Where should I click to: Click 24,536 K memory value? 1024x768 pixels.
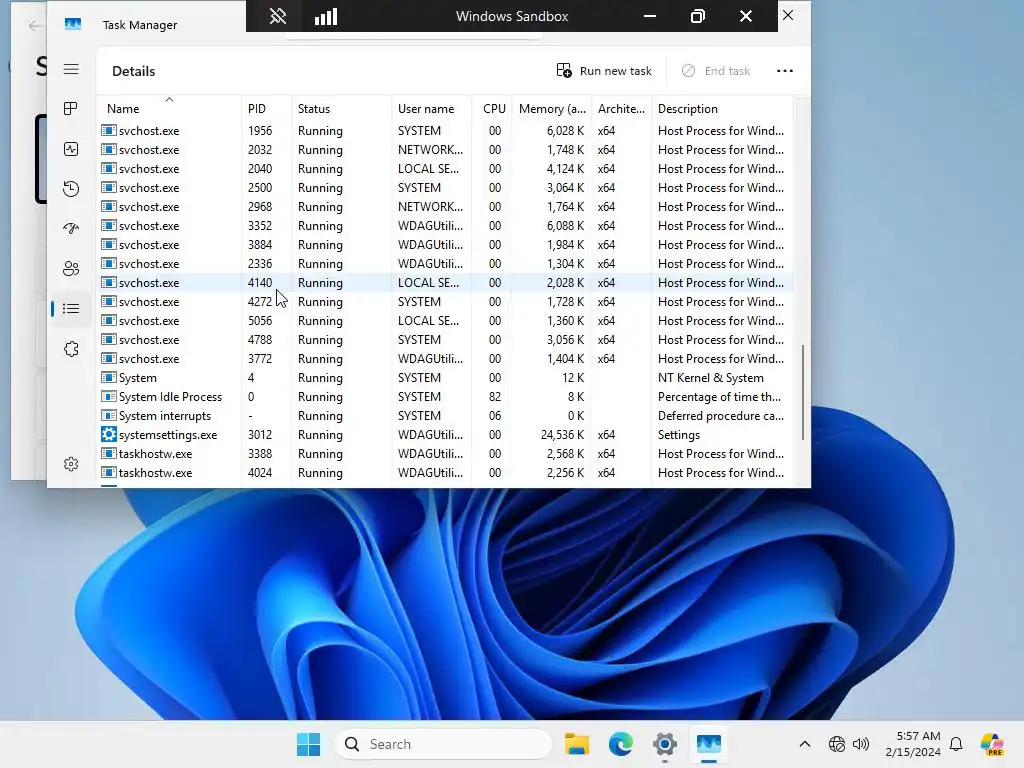click(x=562, y=434)
